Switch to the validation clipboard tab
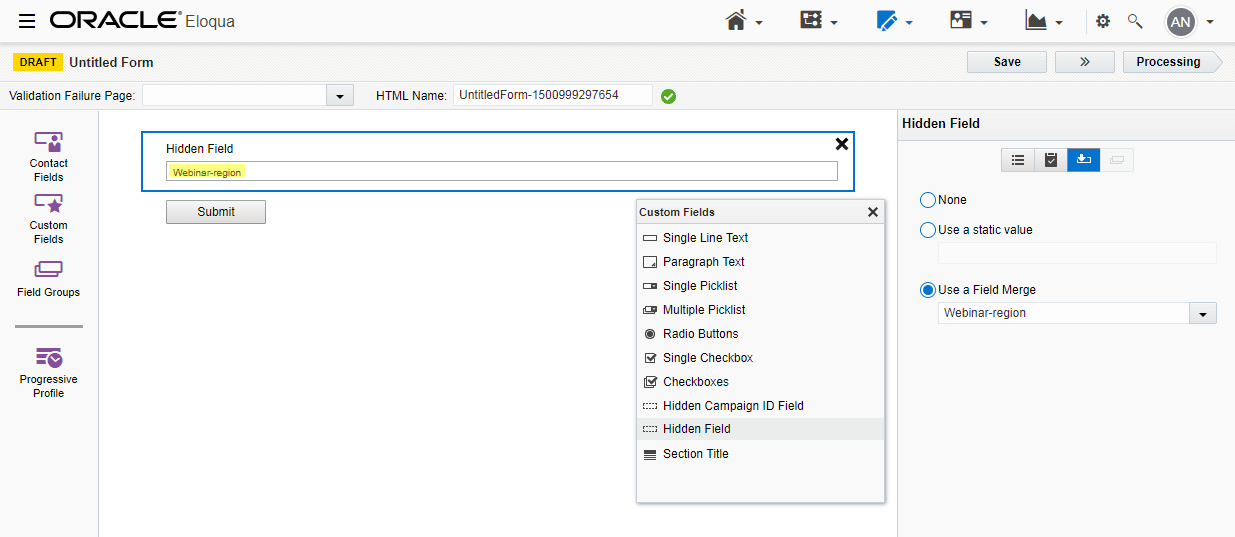Screen dimensions: 1235x537 coord(1051,159)
